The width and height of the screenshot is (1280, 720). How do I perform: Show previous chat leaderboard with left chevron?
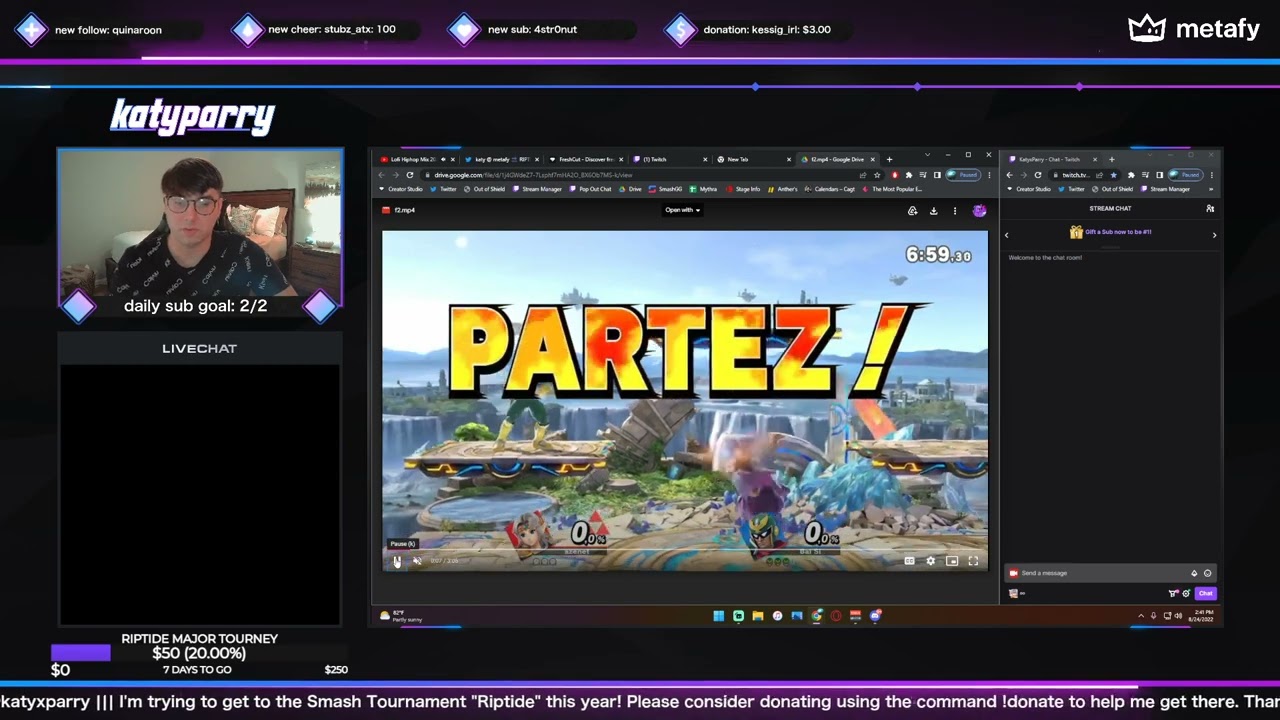point(1006,235)
